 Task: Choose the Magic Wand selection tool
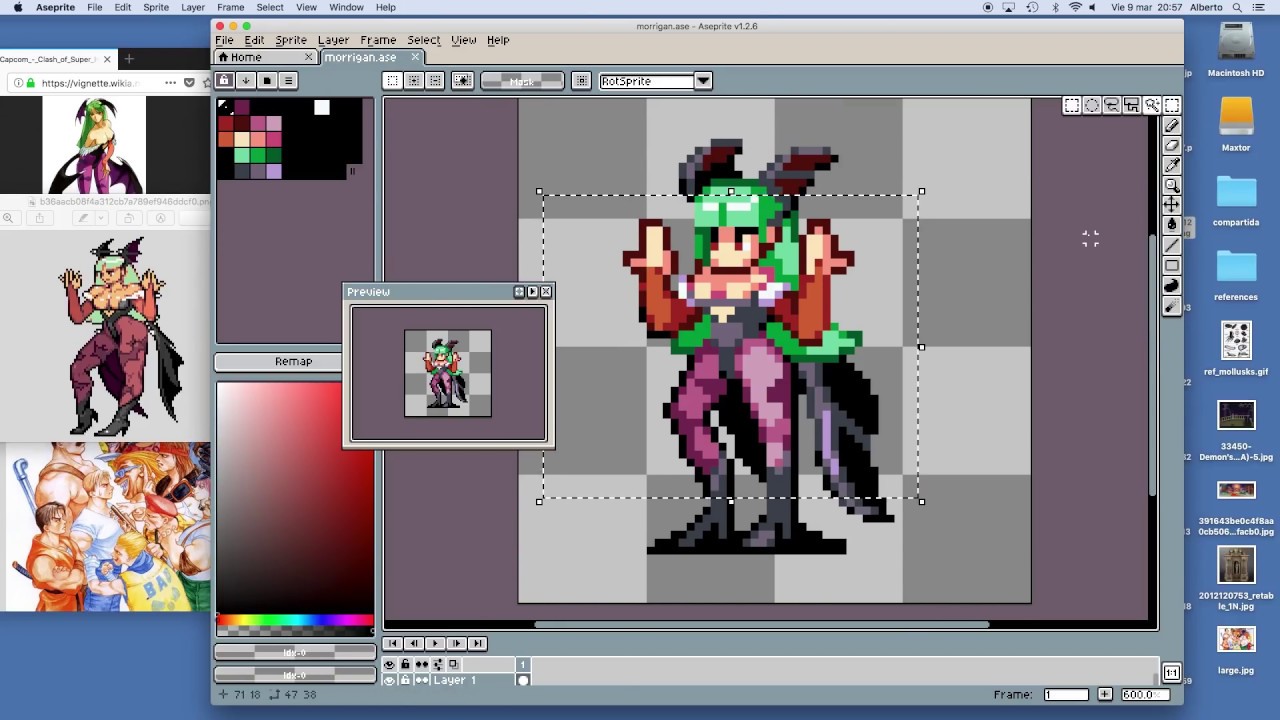click(x=1151, y=105)
